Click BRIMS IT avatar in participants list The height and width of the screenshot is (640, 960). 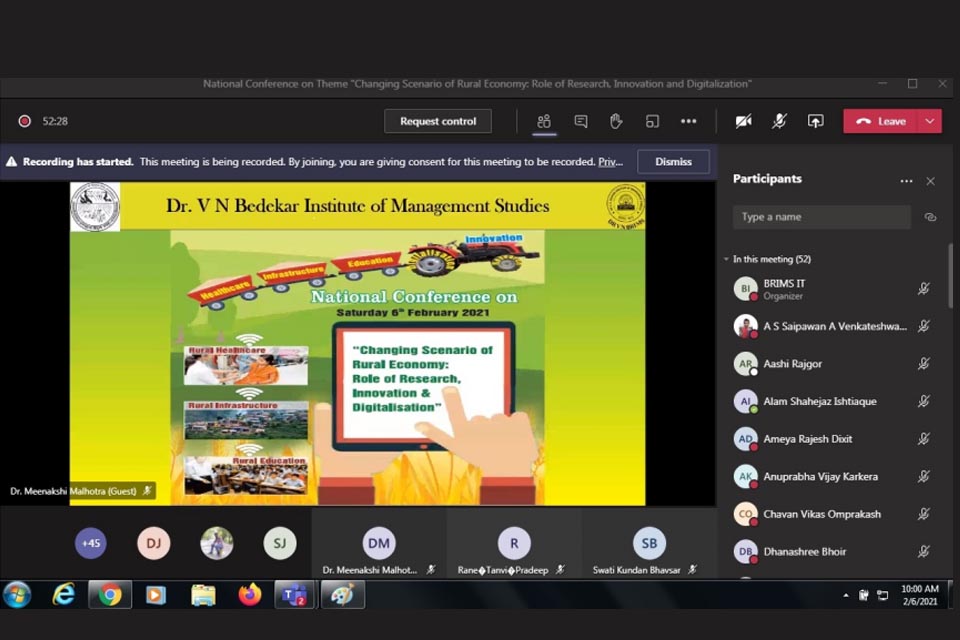click(x=745, y=288)
